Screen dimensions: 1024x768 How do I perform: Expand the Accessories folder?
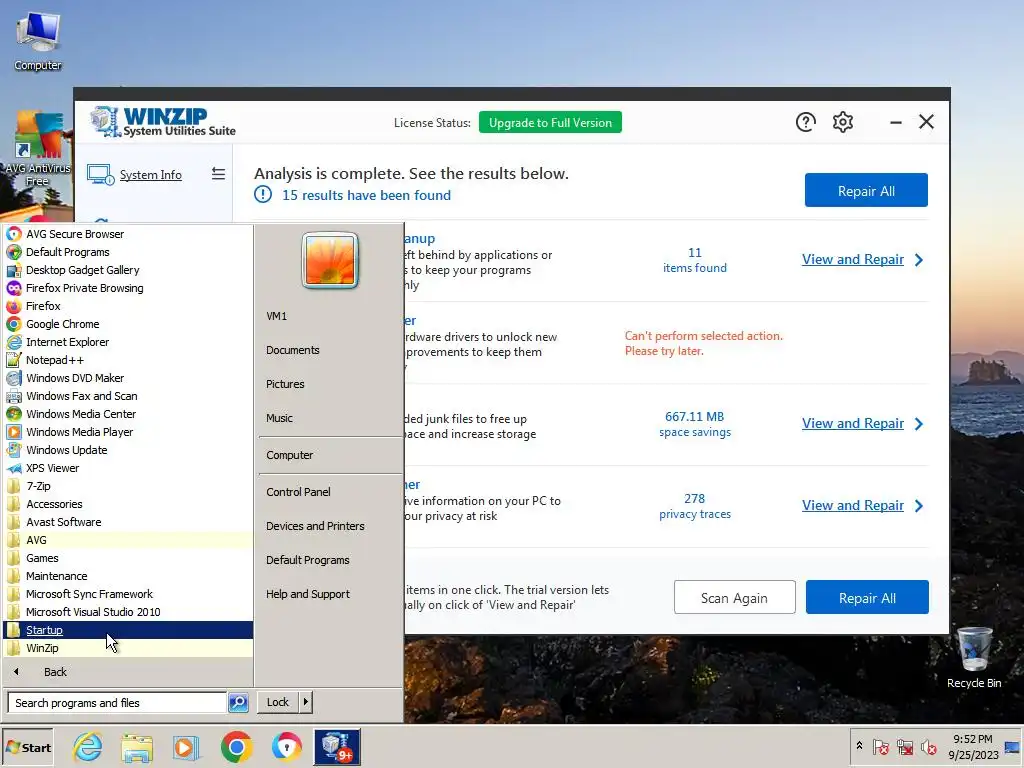point(128,504)
